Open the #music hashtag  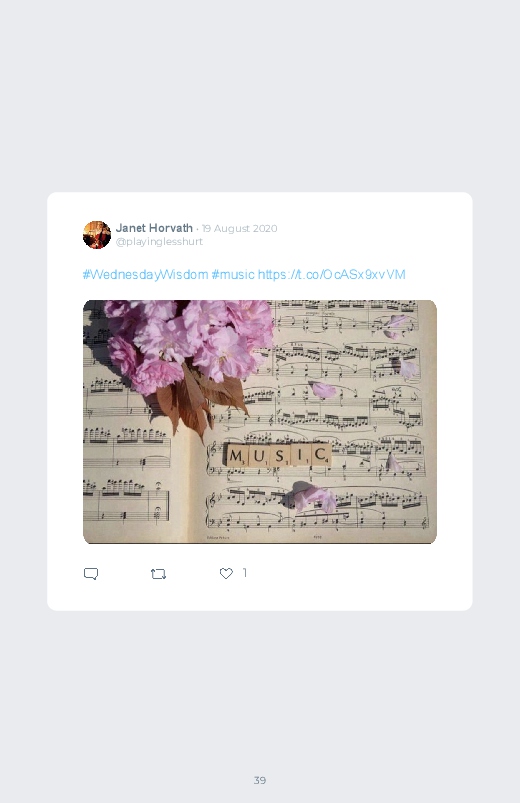[x=233, y=275]
